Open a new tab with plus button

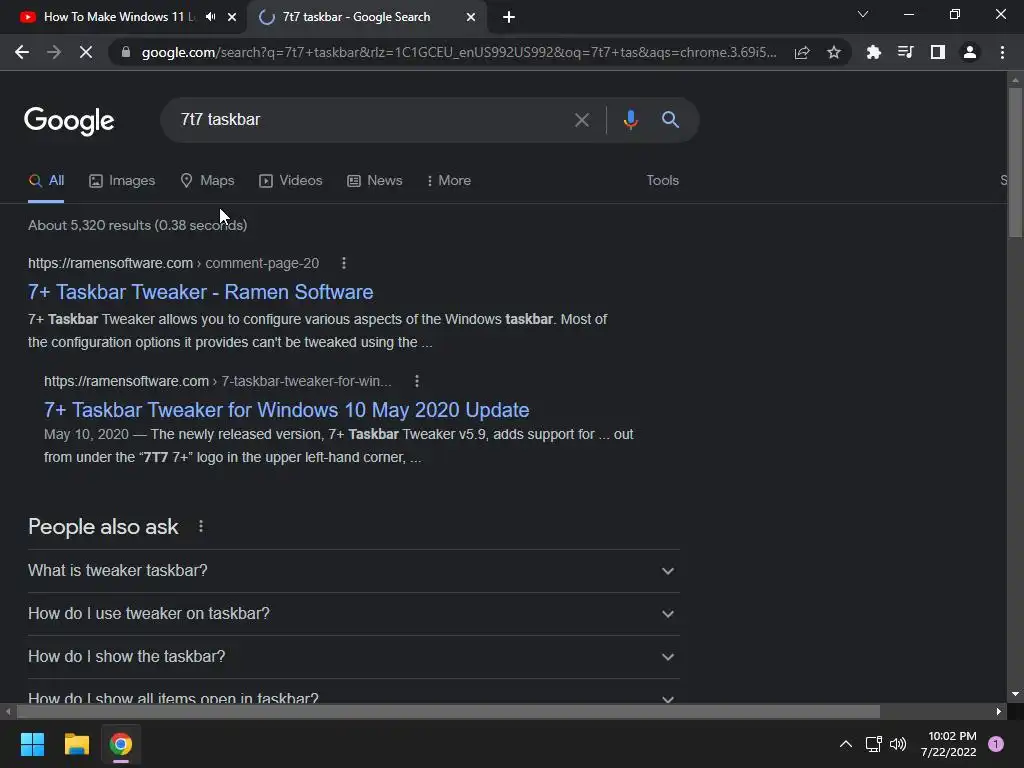pyautogui.click(x=509, y=17)
